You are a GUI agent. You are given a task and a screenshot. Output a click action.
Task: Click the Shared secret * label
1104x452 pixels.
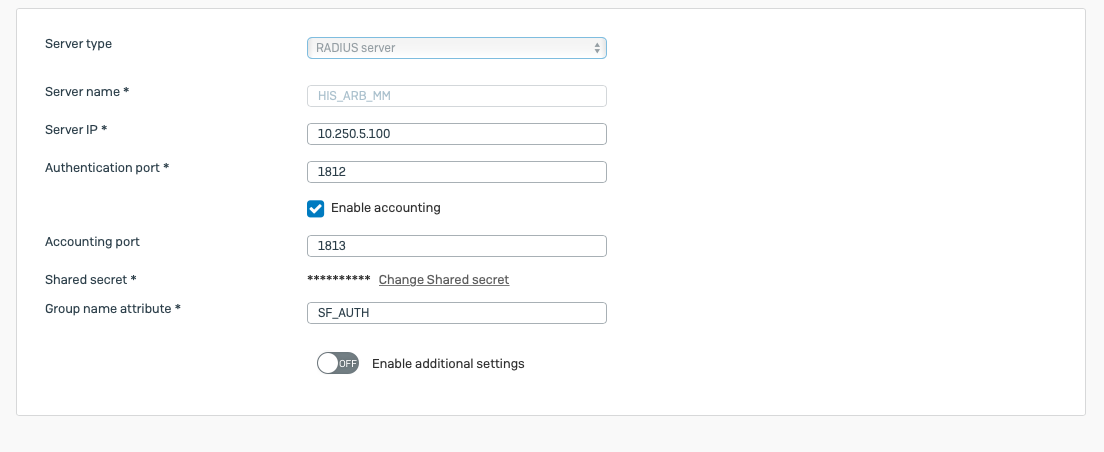(x=90, y=279)
